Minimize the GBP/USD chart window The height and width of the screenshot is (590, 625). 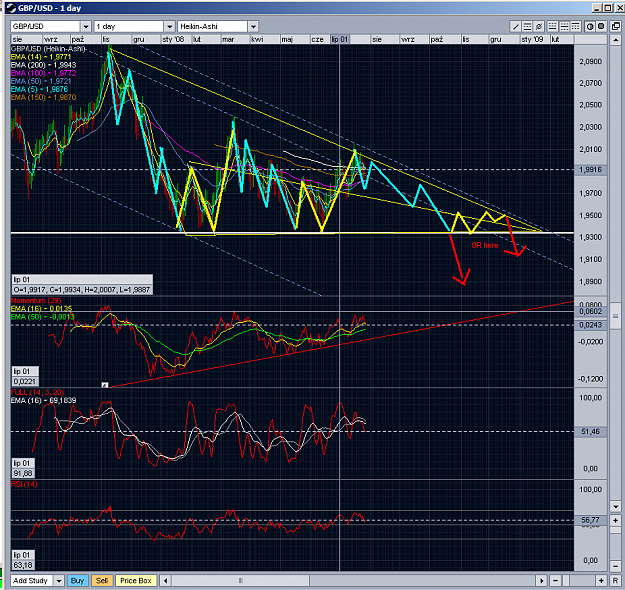pos(597,8)
